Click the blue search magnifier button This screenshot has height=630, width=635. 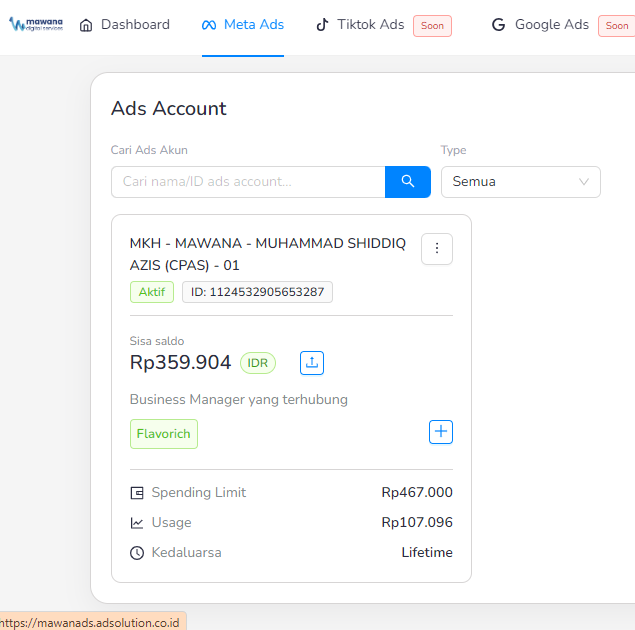[408, 182]
